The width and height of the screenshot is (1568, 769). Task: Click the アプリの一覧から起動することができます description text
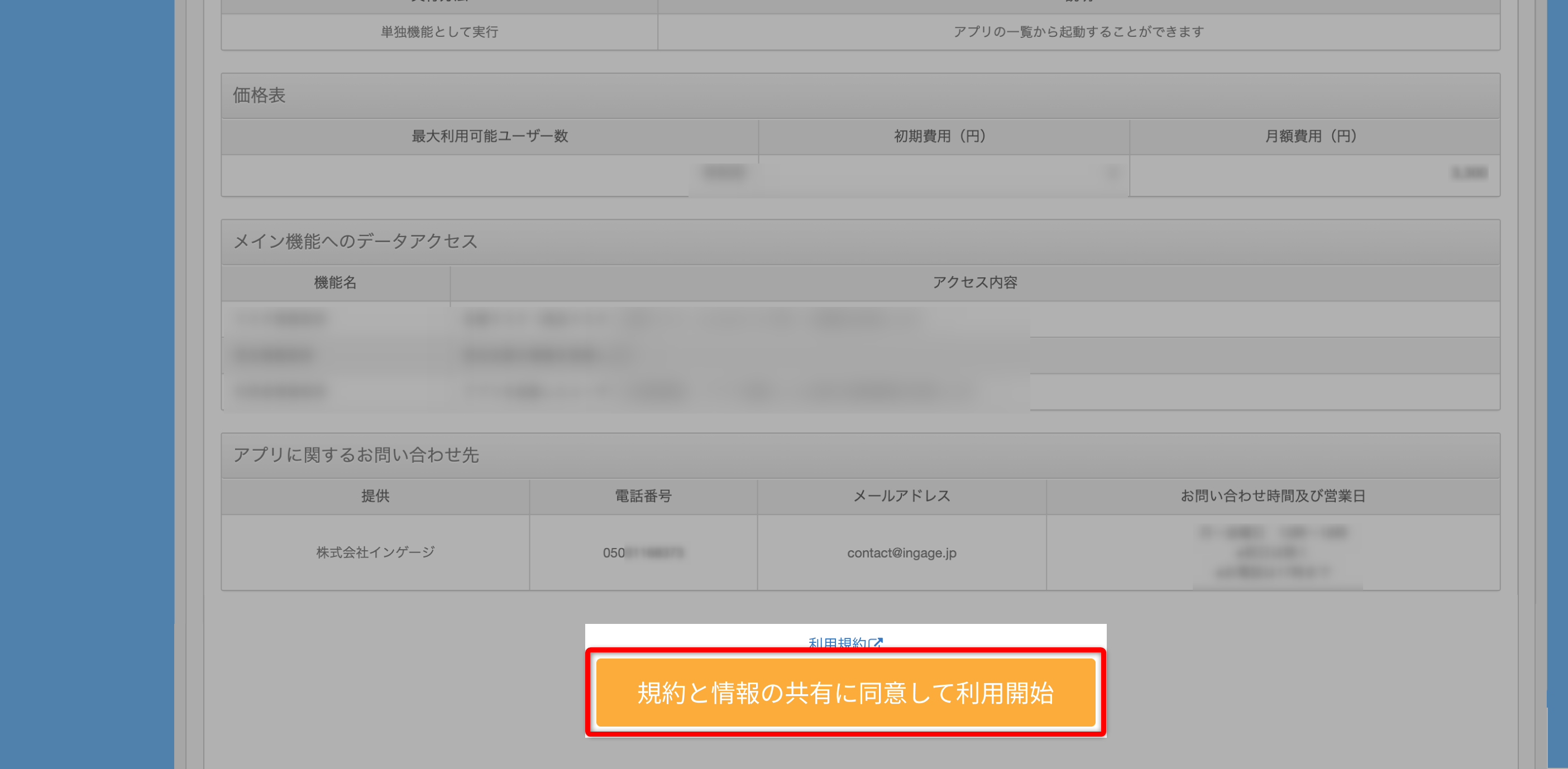pos(1078,32)
